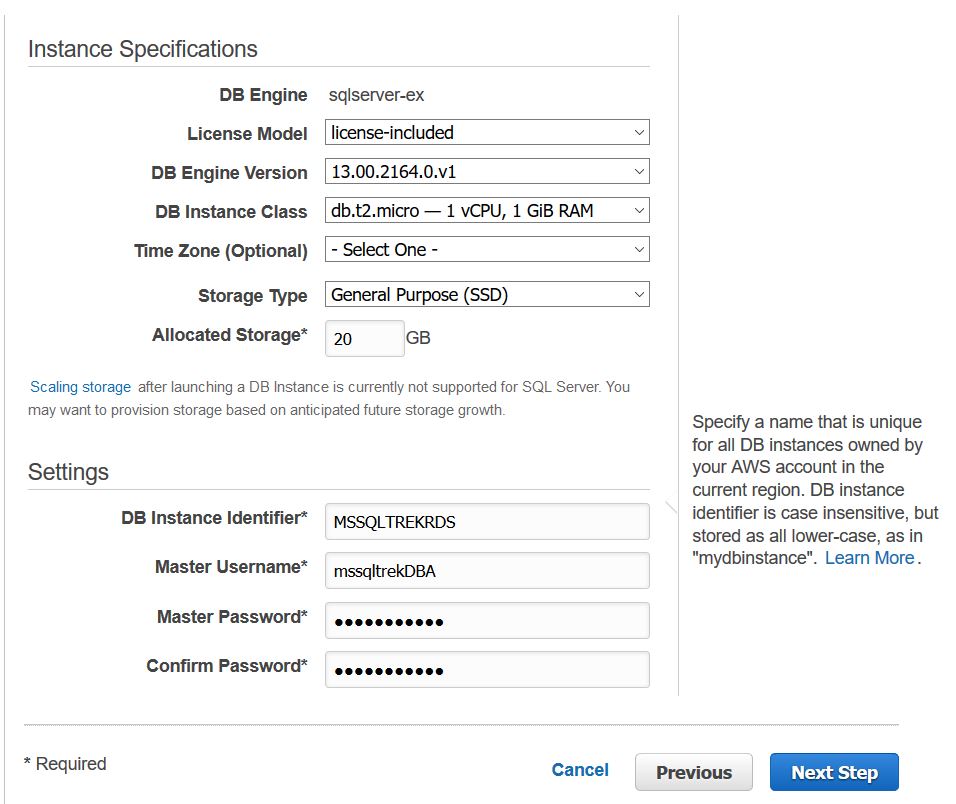Viewport: 956px width, 804px height.
Task: Click the Allocated Storage GB field
Action: (364, 339)
